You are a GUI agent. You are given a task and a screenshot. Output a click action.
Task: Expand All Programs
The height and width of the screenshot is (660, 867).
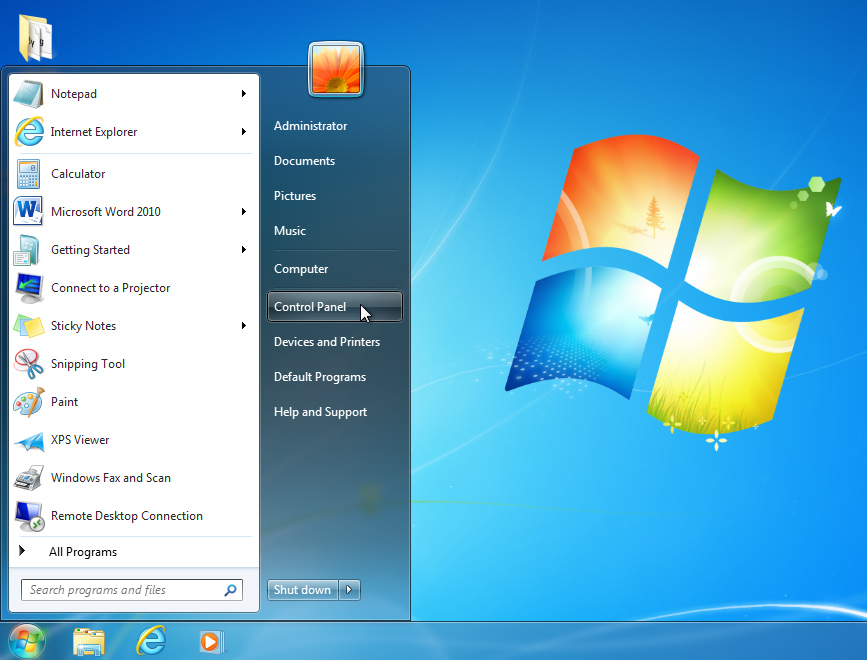coord(84,551)
